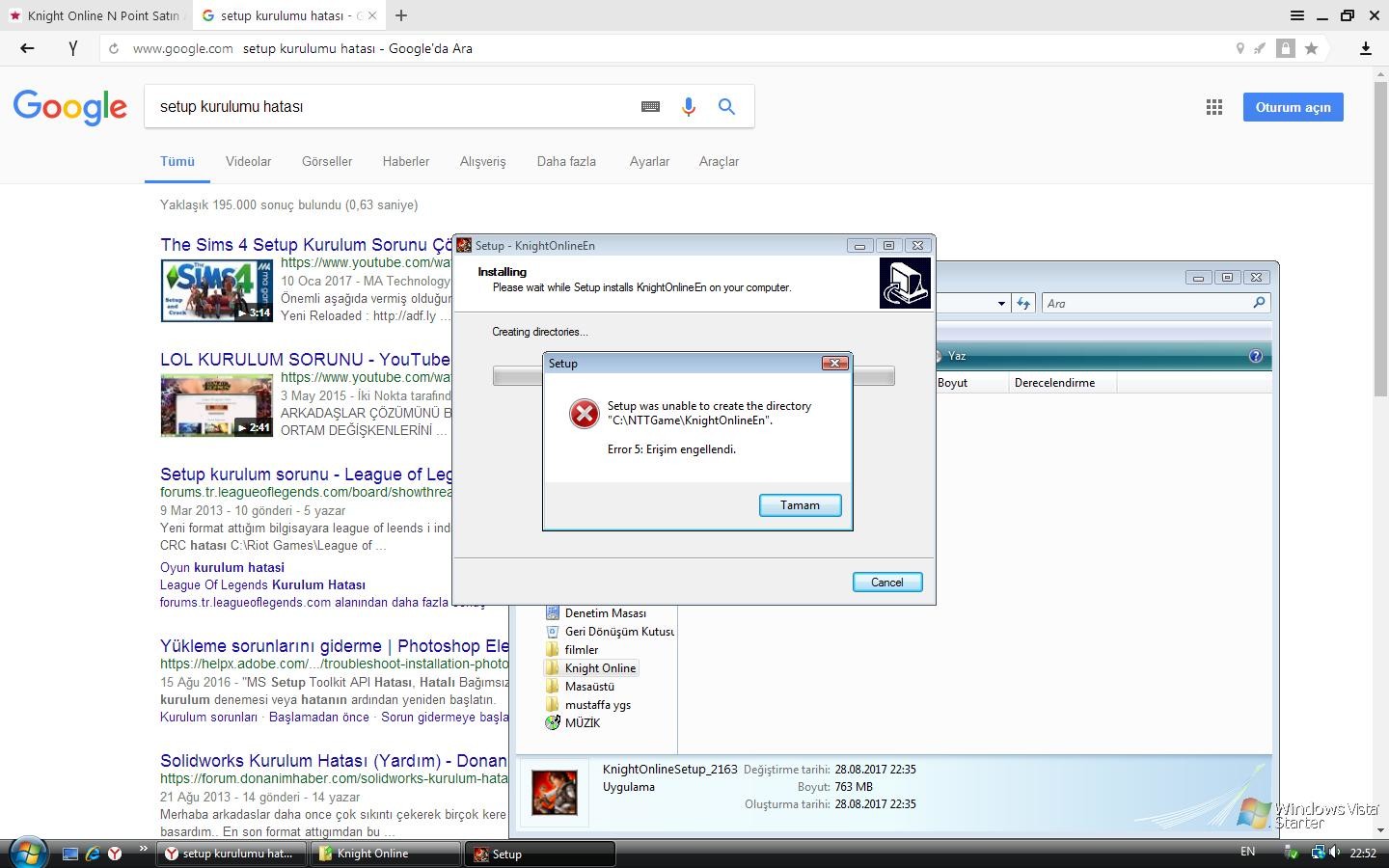Viewport: 1389px width, 868px height.
Task: Close the Setup error dialog with X
Action: (834, 363)
